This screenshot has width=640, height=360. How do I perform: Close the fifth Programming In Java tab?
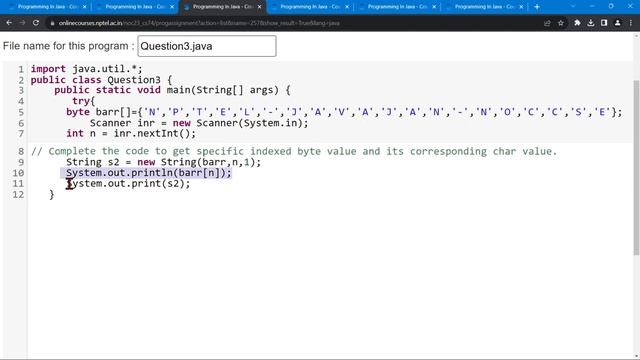pos(434,7)
